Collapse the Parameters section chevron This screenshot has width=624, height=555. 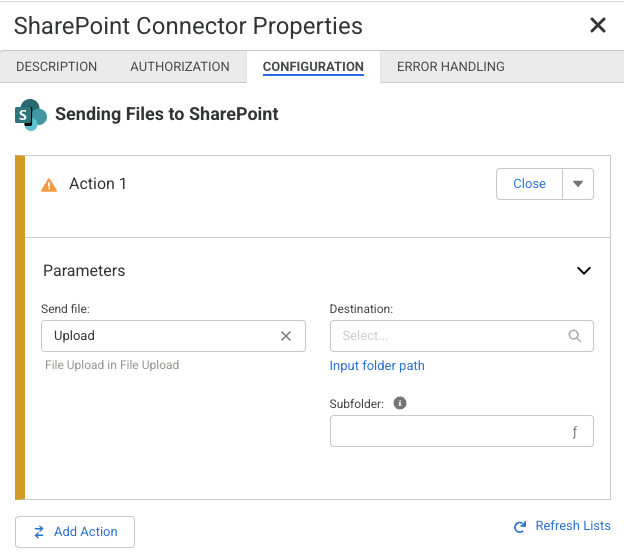pyautogui.click(x=583, y=271)
